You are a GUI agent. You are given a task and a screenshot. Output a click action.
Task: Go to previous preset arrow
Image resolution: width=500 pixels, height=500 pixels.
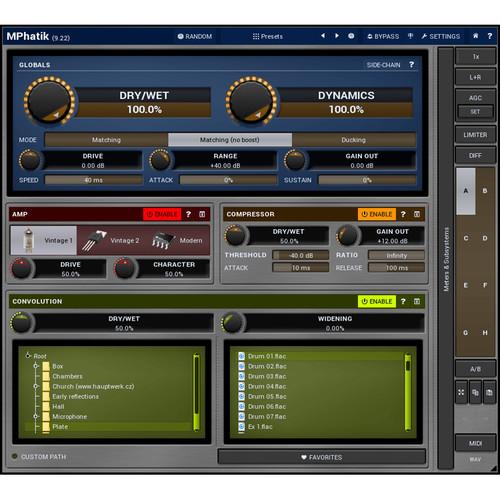click(x=323, y=36)
